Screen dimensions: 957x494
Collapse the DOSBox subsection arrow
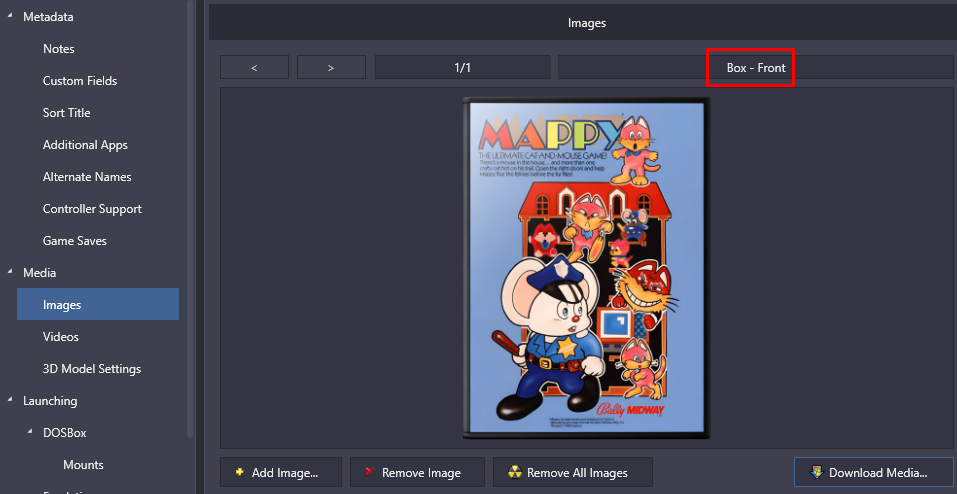(x=30, y=433)
